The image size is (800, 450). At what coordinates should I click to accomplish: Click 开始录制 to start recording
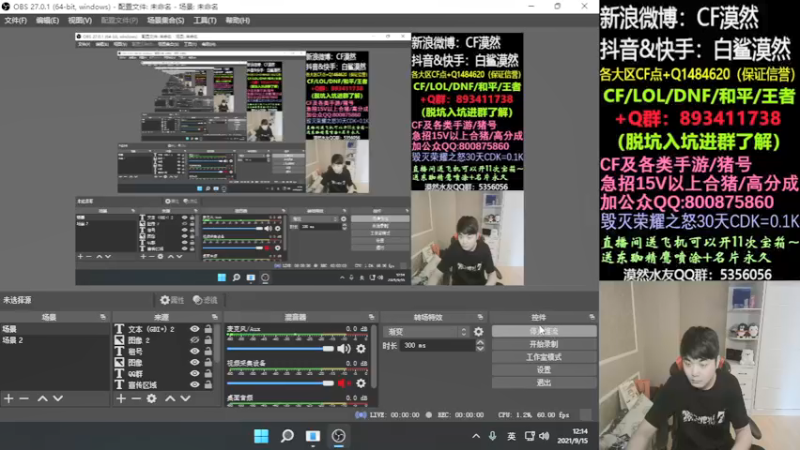pos(544,344)
